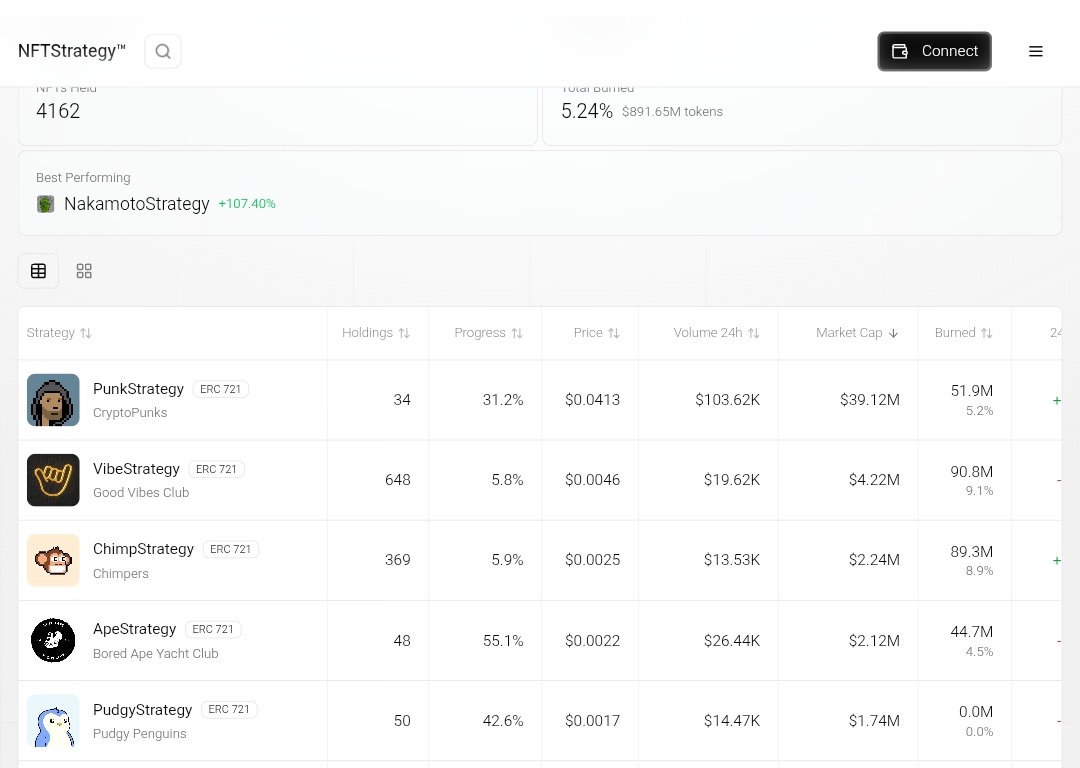Image resolution: width=1080 pixels, height=768 pixels.
Task: Open the ApeStrategy row name
Action: 135,629
